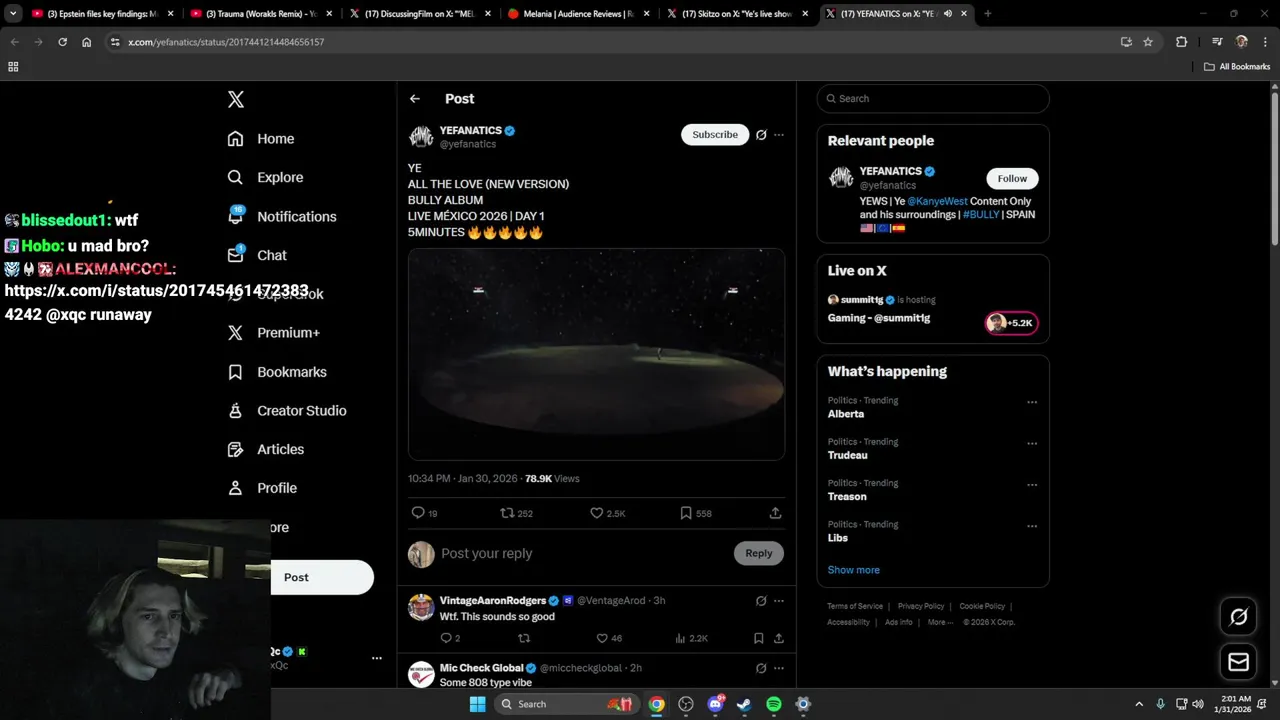Click Show more under What's happening
Viewport: 1280px width, 720px height.
854,570
